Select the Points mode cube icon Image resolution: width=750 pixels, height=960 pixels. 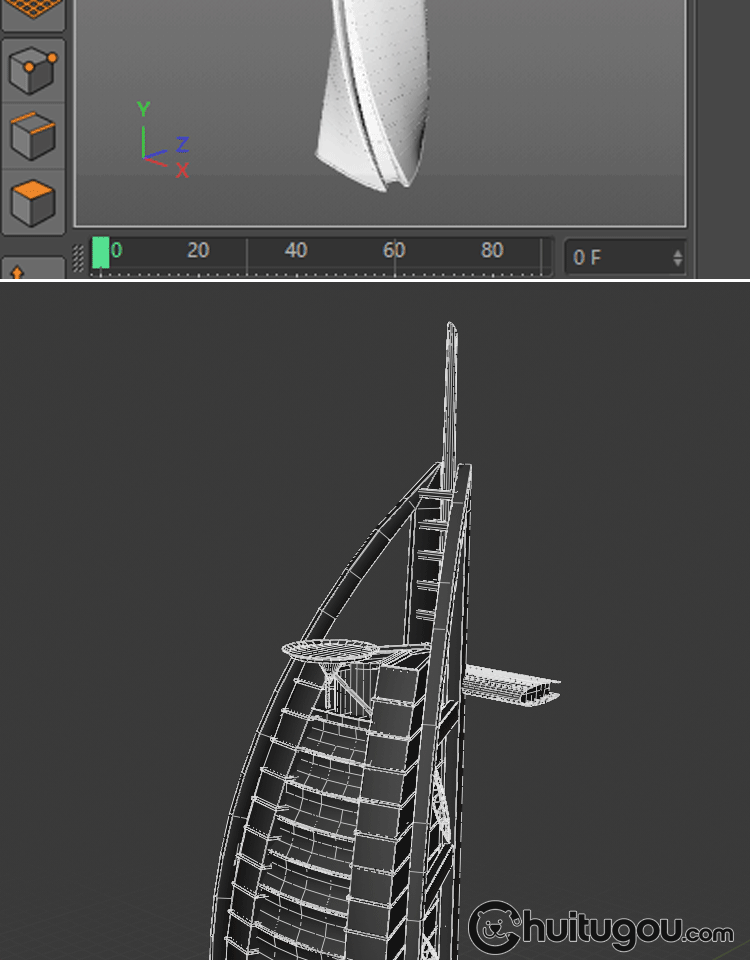[33, 70]
